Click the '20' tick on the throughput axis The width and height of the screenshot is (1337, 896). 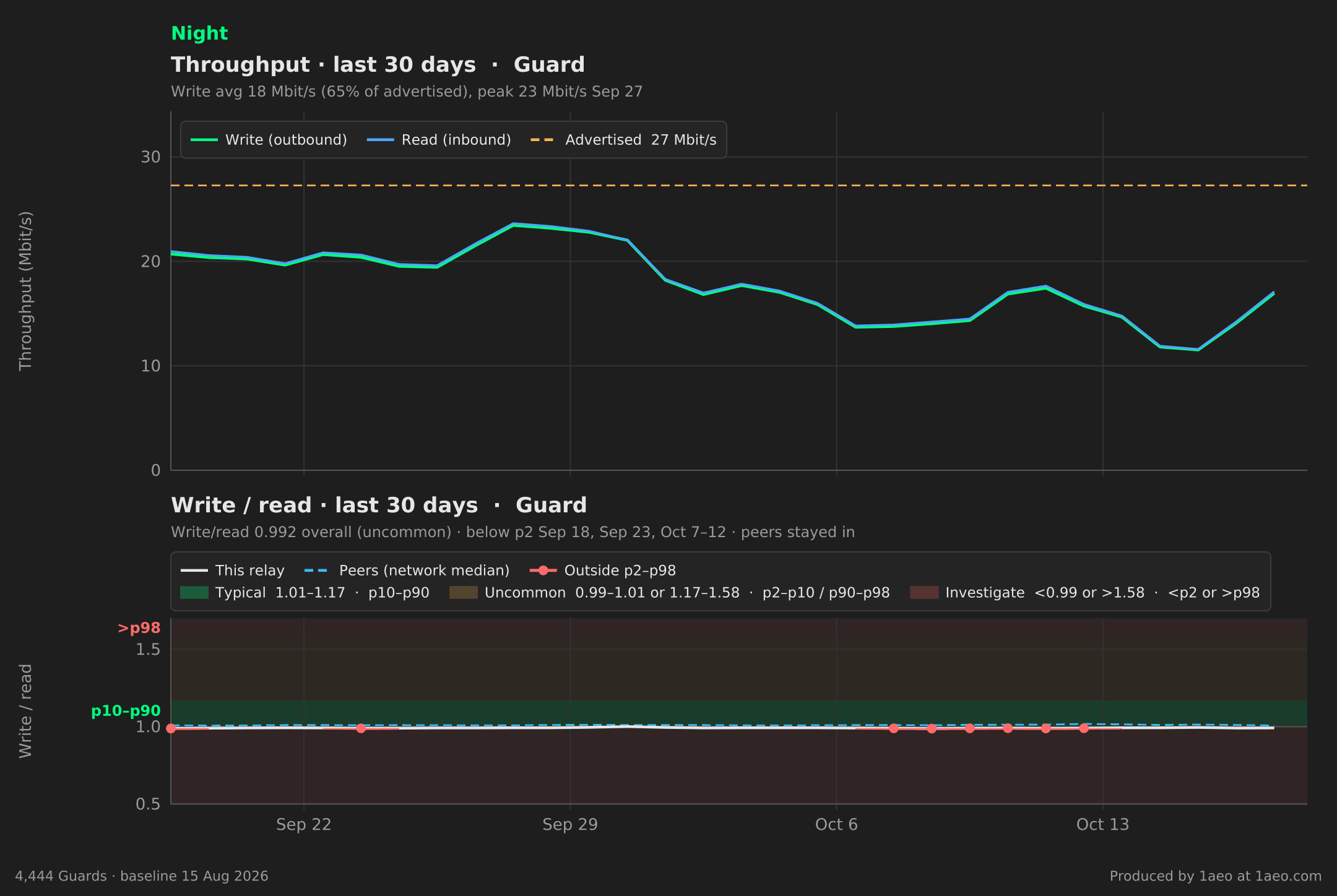pyautogui.click(x=150, y=262)
